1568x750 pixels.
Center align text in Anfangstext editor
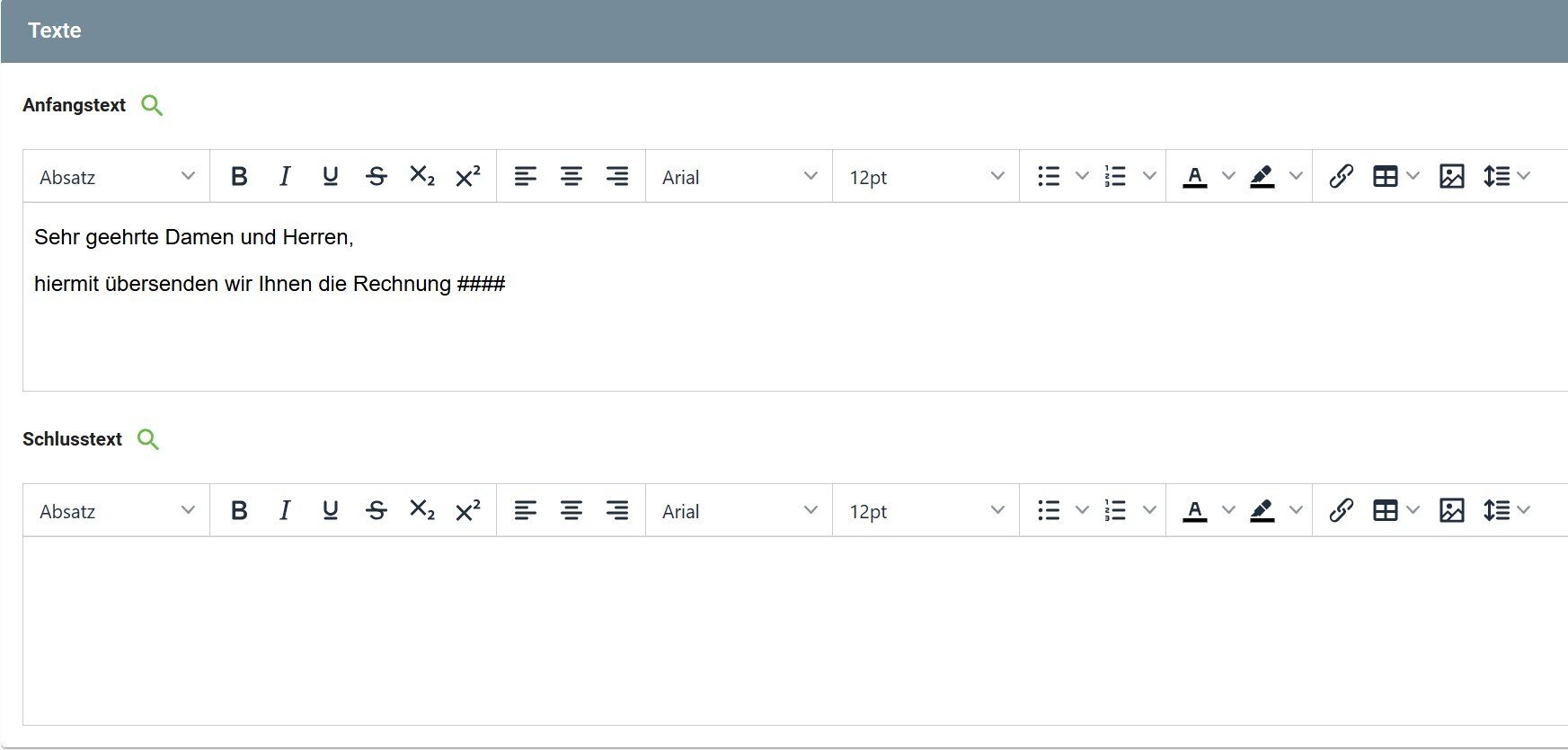coord(571,176)
